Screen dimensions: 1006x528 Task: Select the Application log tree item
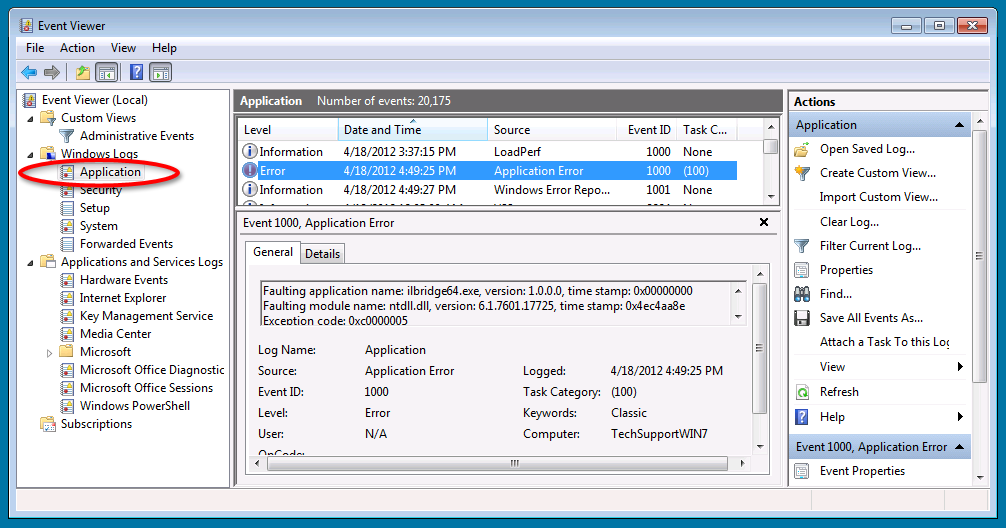(x=110, y=172)
